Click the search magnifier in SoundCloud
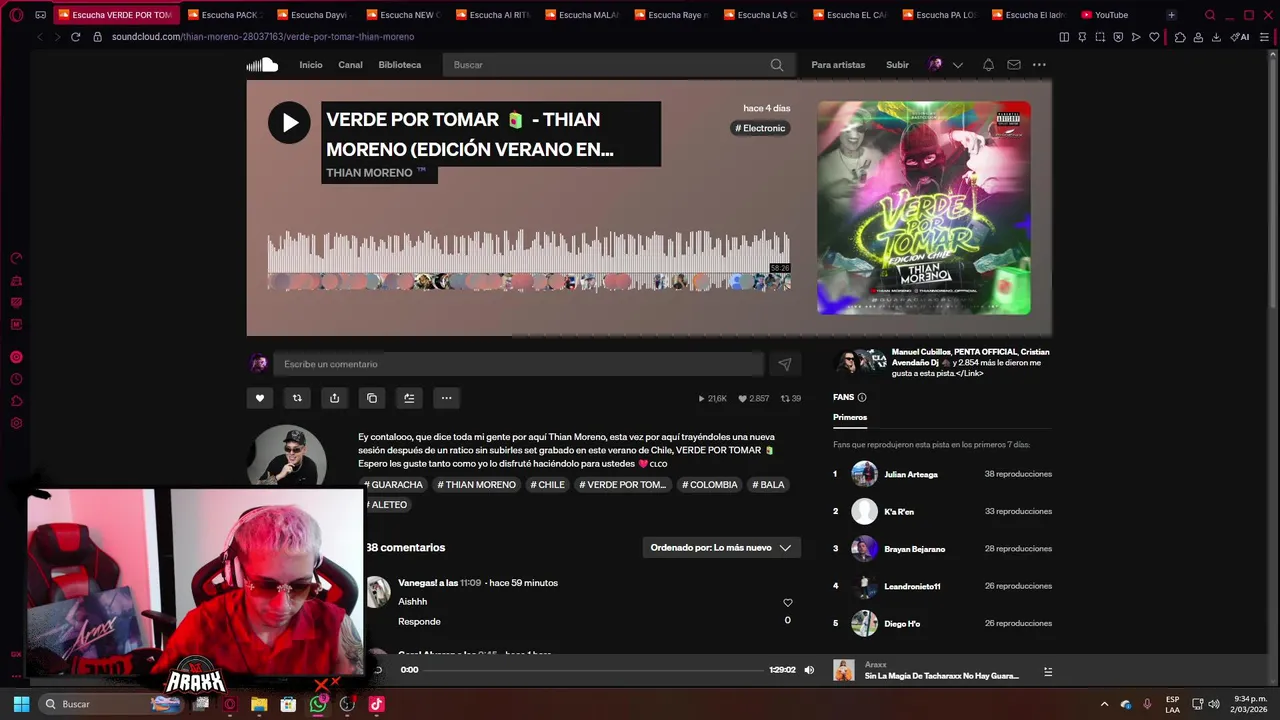 tap(777, 65)
